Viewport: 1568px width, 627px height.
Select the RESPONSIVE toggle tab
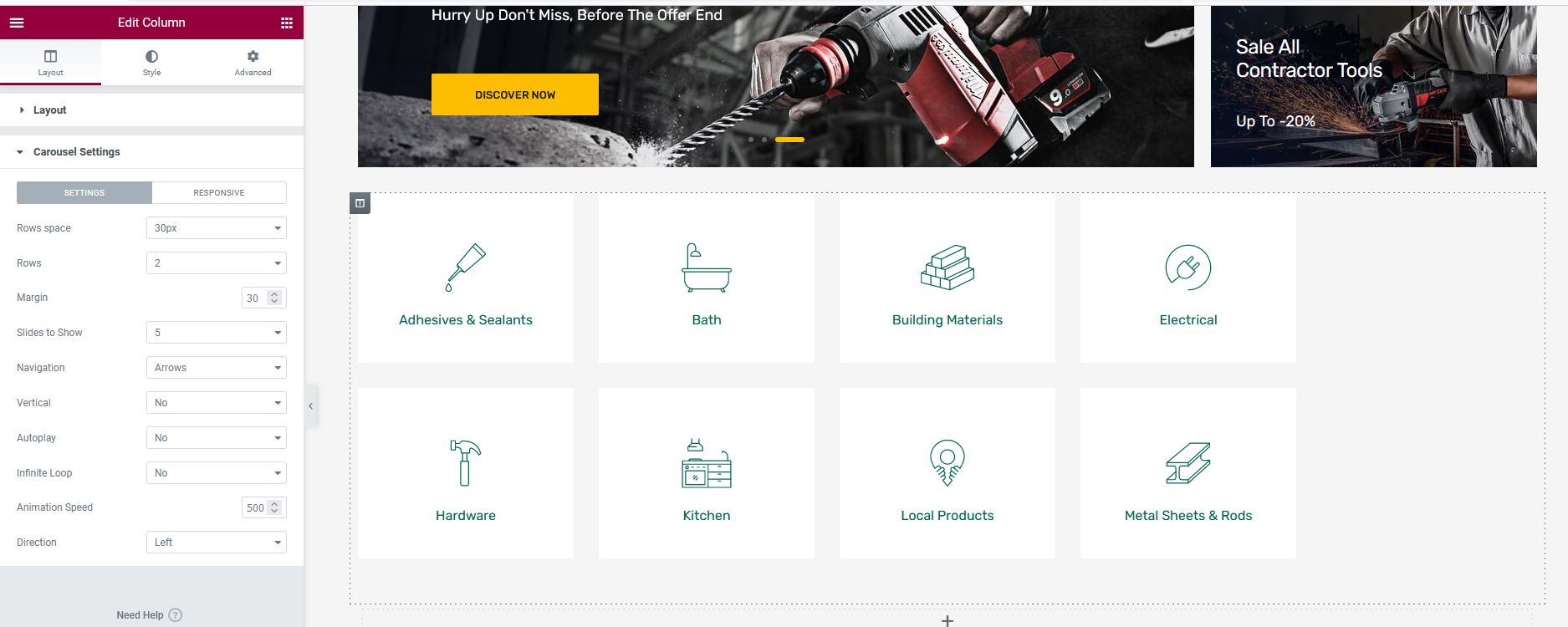pos(219,192)
